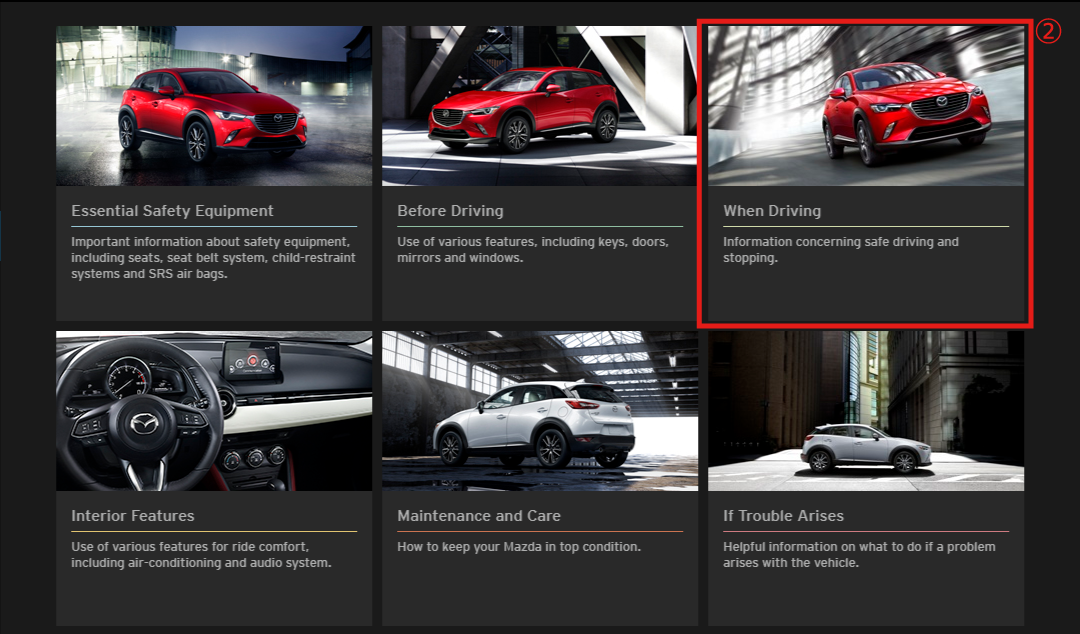Screen dimensions: 1080x634
Task: Open the Interior Features steering wheel image
Action: coord(213,411)
